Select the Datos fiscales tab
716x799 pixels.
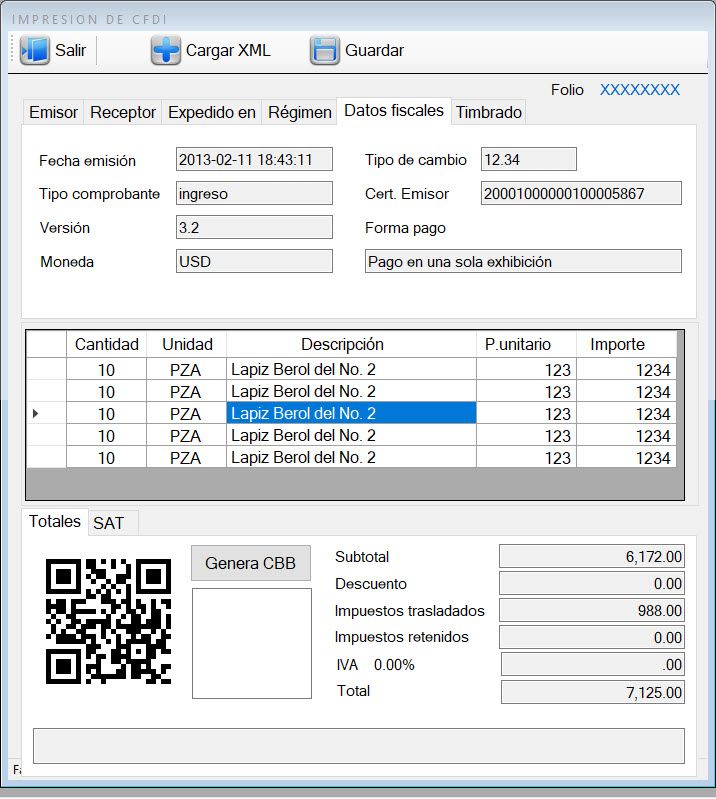coord(394,111)
